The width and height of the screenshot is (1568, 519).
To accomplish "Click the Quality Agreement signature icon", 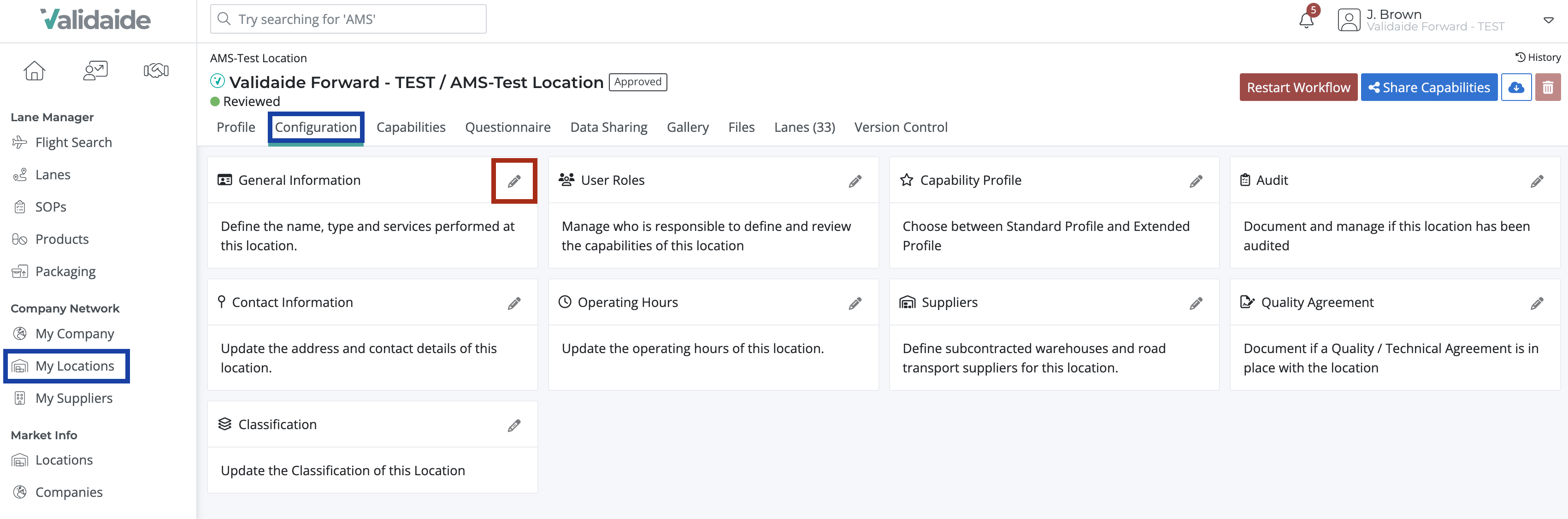I will click(1247, 302).
